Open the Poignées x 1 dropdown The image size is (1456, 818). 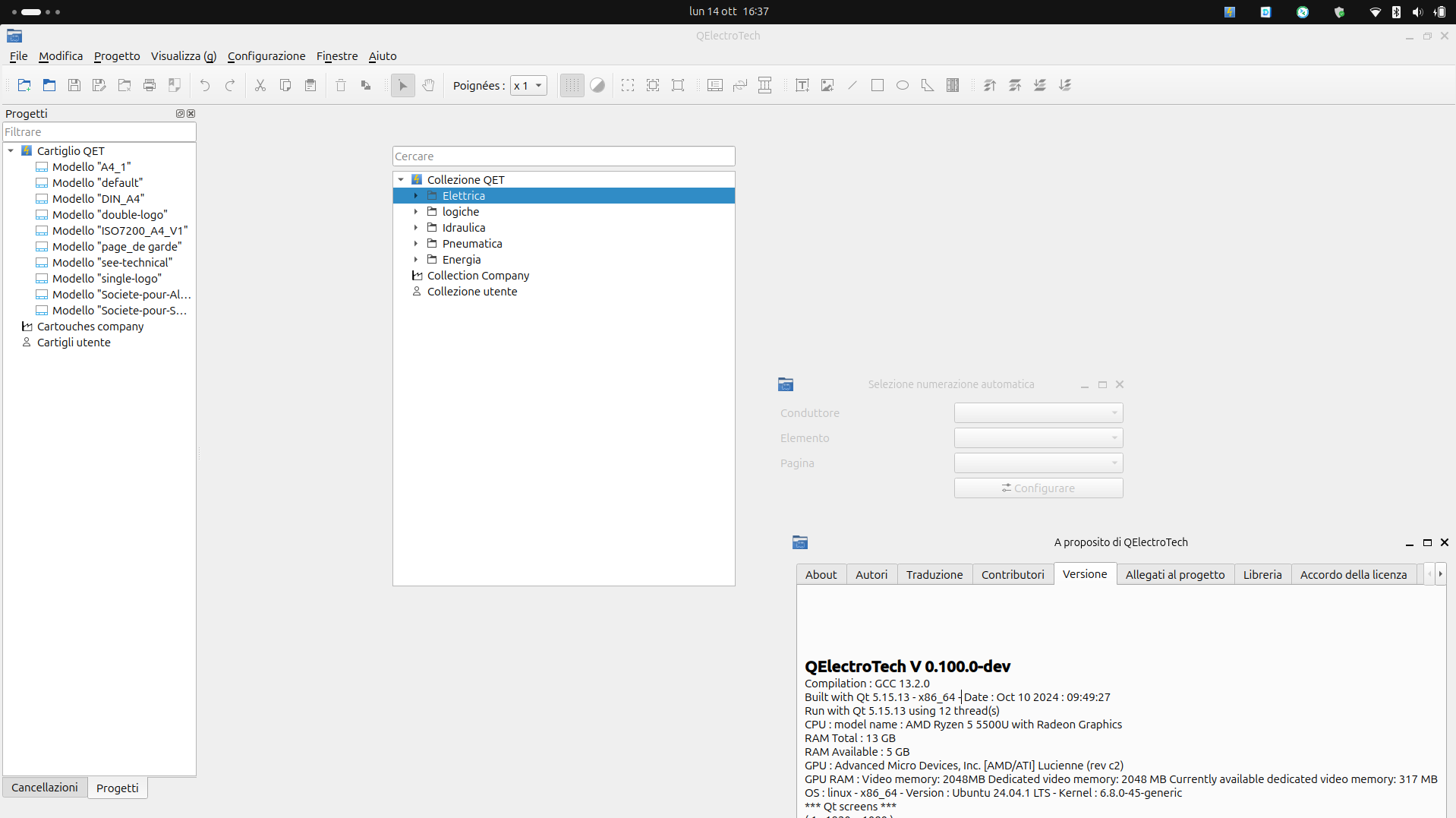[x=528, y=86]
